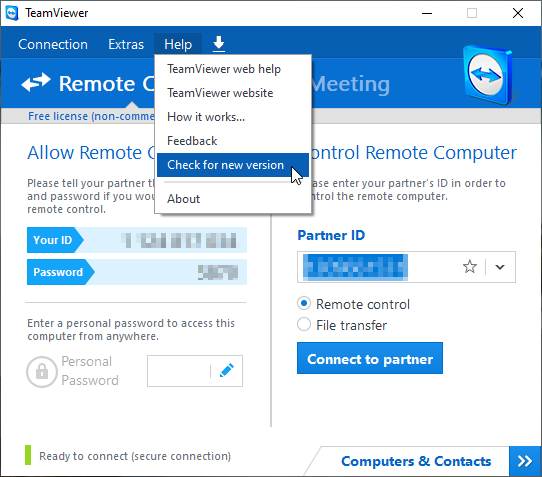Click the TeamViewer title bar app icon
Screen dimensions: 542x477
12,13
